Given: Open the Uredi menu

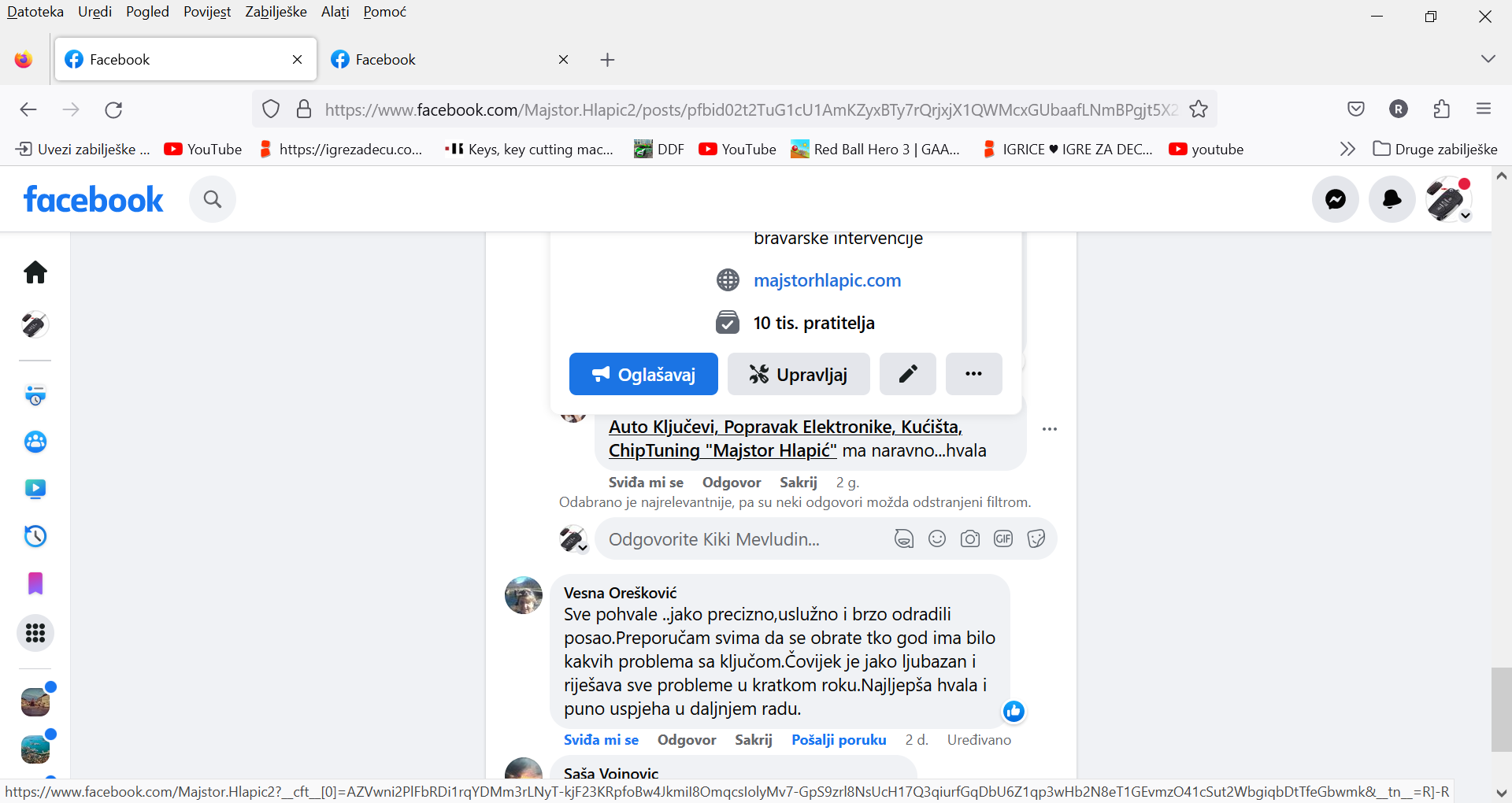Looking at the screenshot, I should click(x=94, y=12).
